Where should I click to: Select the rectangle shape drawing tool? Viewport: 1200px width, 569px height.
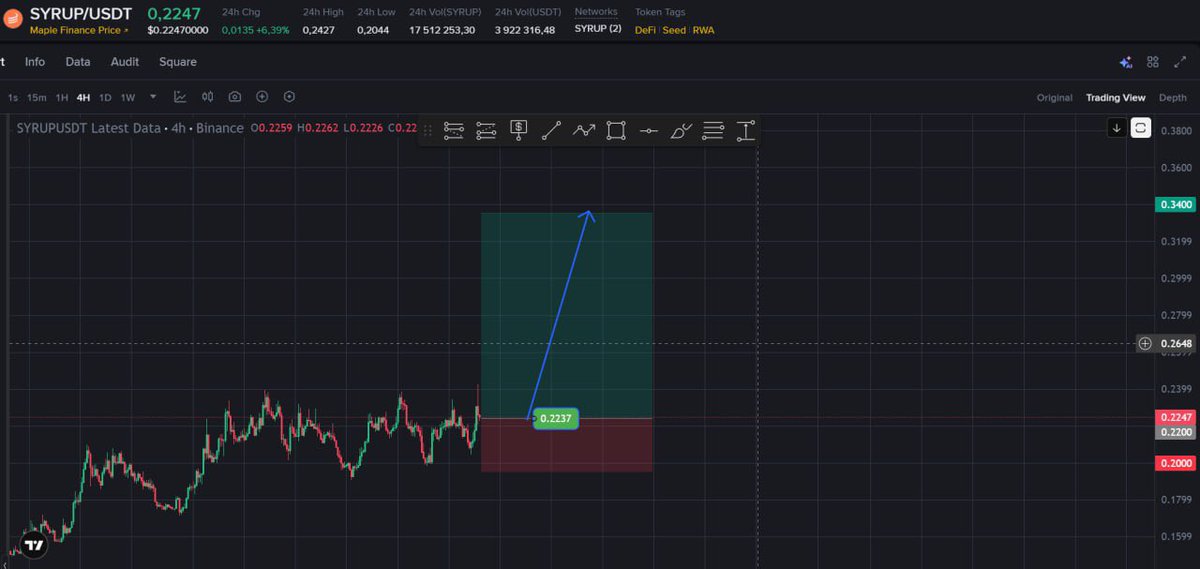pos(616,130)
